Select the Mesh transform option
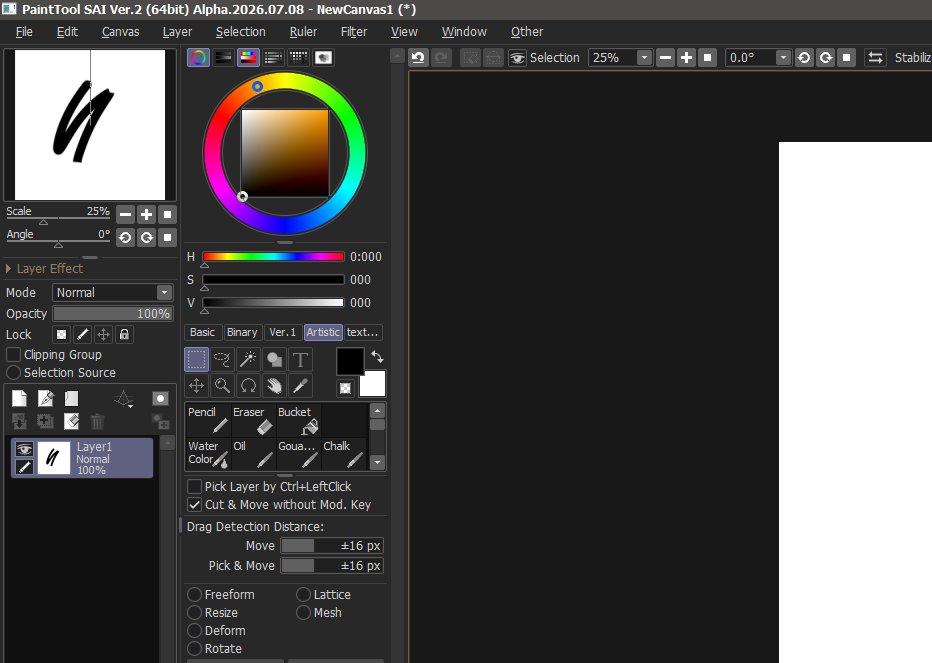The height and width of the screenshot is (663, 932). (303, 612)
